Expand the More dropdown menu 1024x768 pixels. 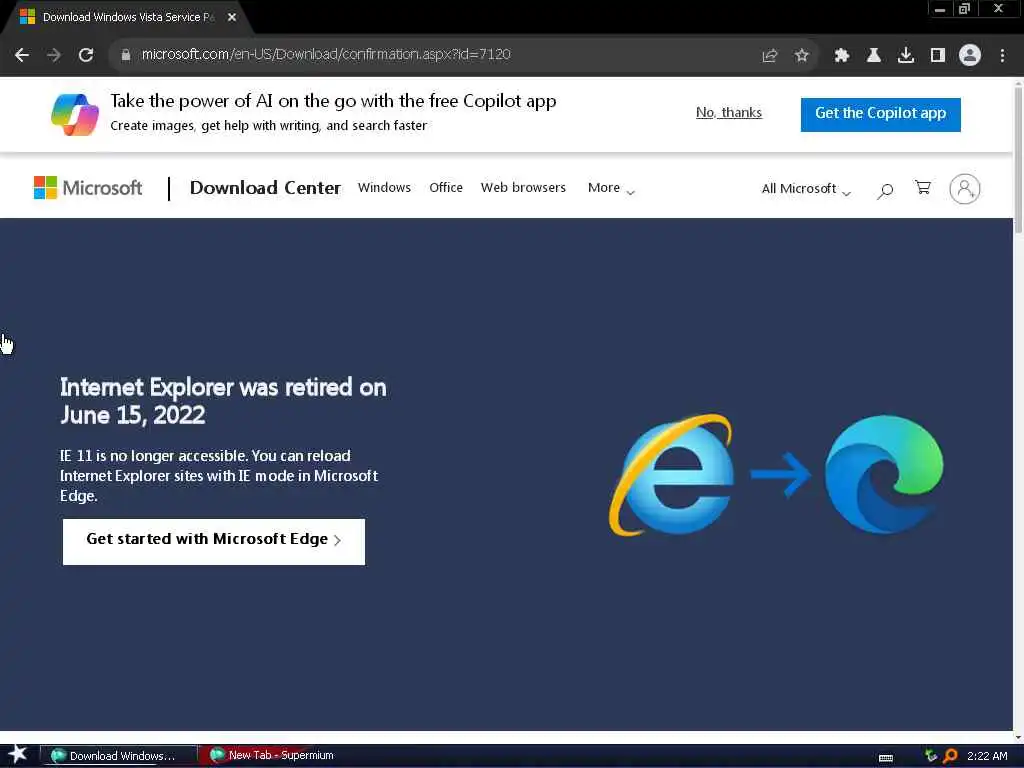[611, 188]
